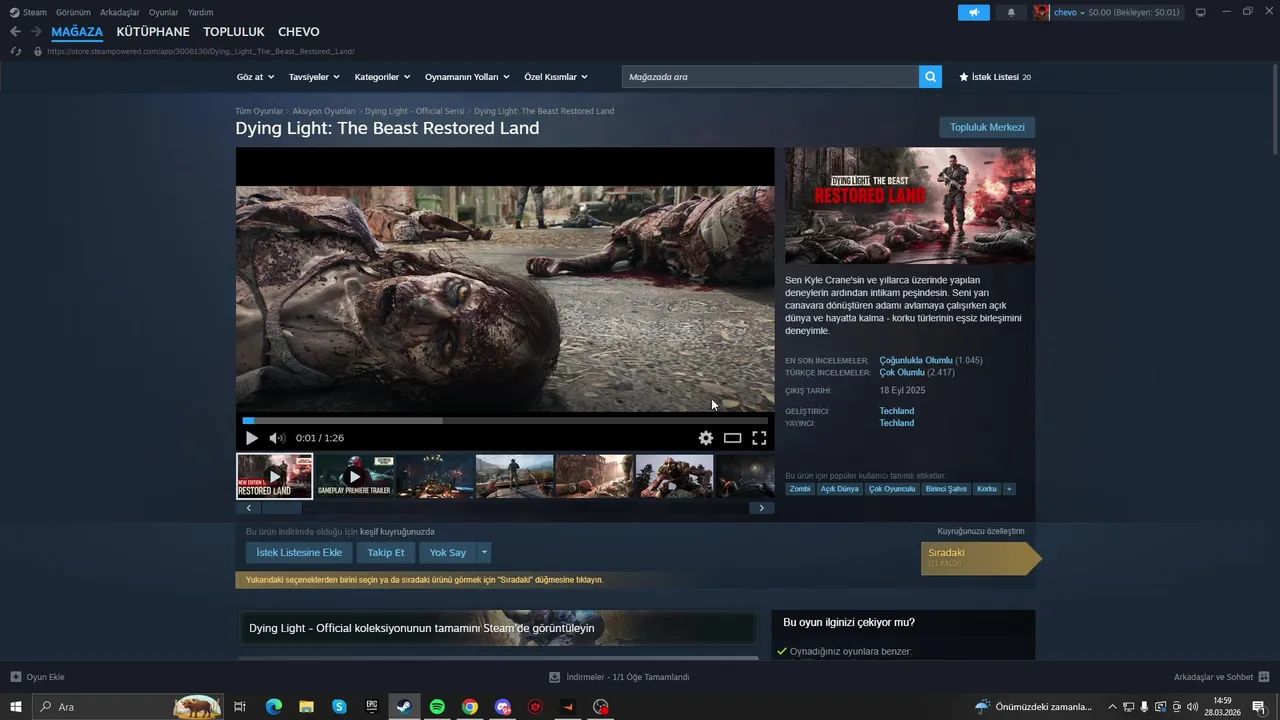Open Çoğunlukla Olumlu recent reviews link
This screenshot has height=720, width=1280.
pyautogui.click(x=916, y=360)
